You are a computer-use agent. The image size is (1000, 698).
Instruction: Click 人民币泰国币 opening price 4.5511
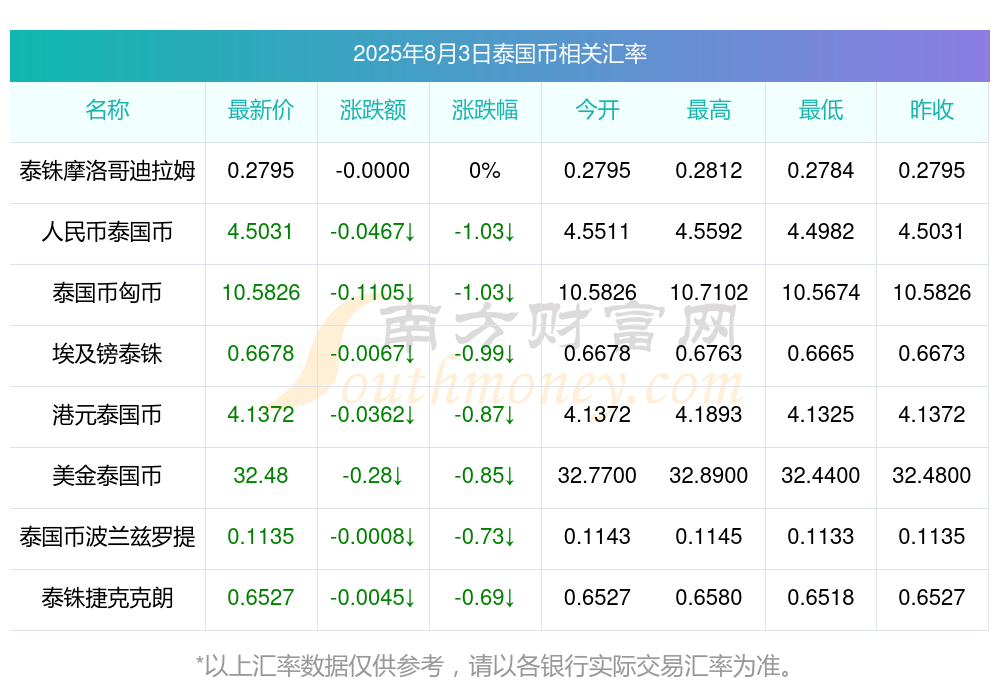coord(597,232)
